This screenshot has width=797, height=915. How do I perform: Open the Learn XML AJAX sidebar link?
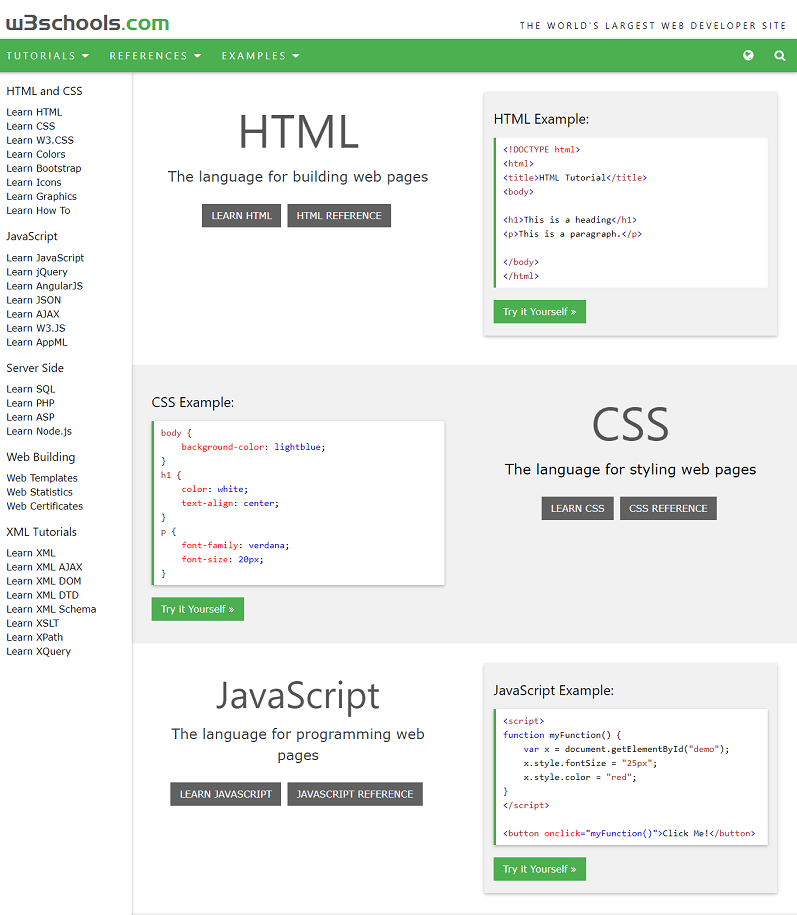(x=44, y=567)
